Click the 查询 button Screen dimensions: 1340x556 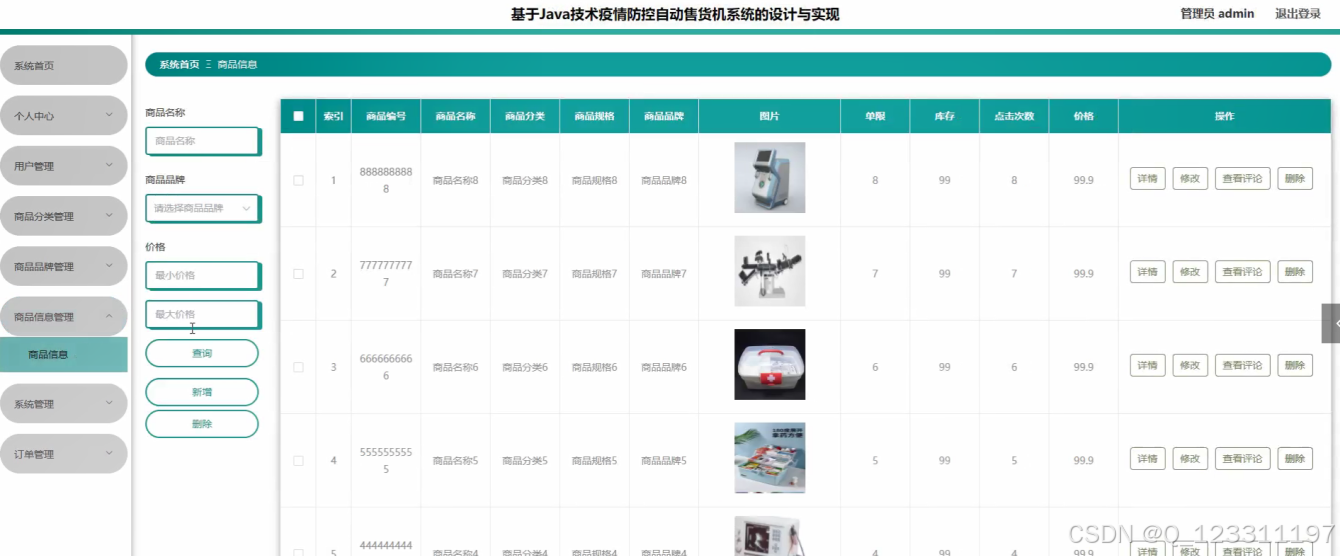pyautogui.click(x=202, y=353)
